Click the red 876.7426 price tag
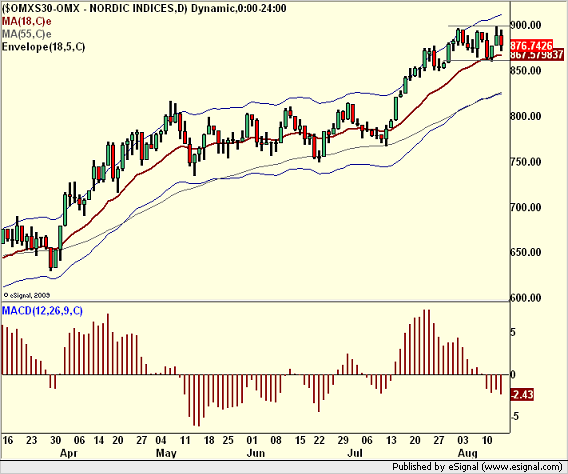This screenshot has height=474, width=568. point(531,46)
